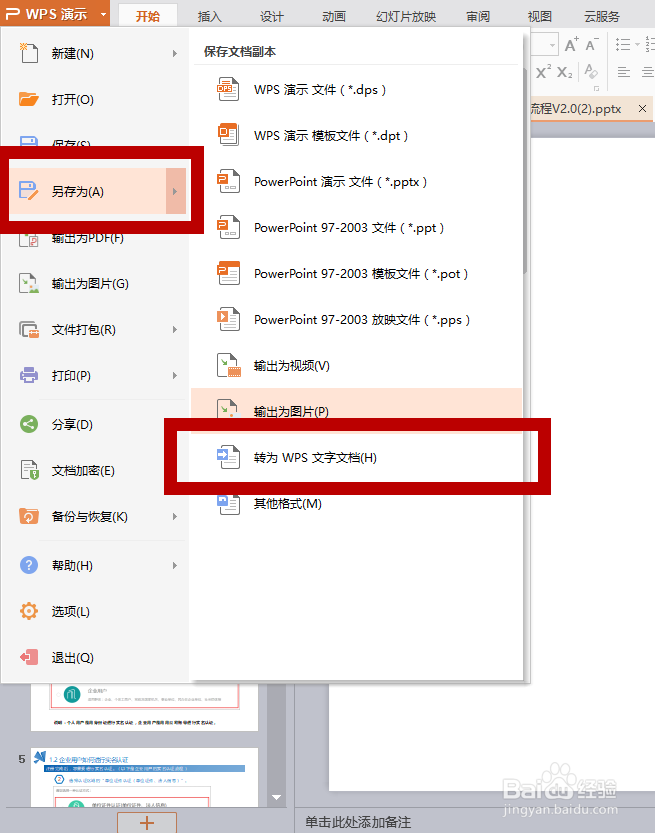This screenshot has width=655, height=833.
Task: Close the 流程V2.0(2).pptx document tab
Action: pyautogui.click(x=642, y=109)
